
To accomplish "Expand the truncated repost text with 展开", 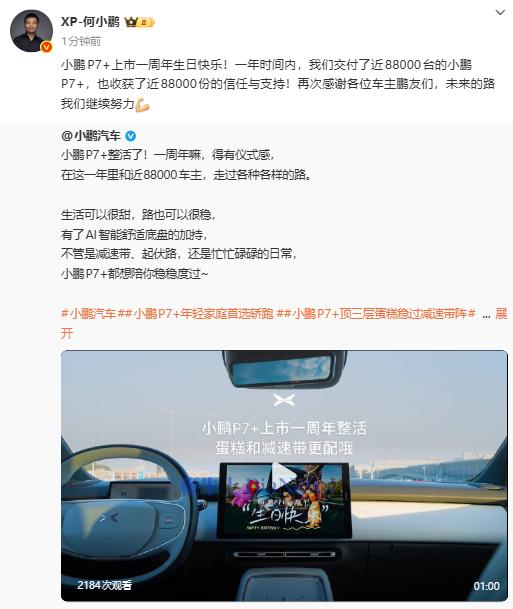I will tap(501, 314).
